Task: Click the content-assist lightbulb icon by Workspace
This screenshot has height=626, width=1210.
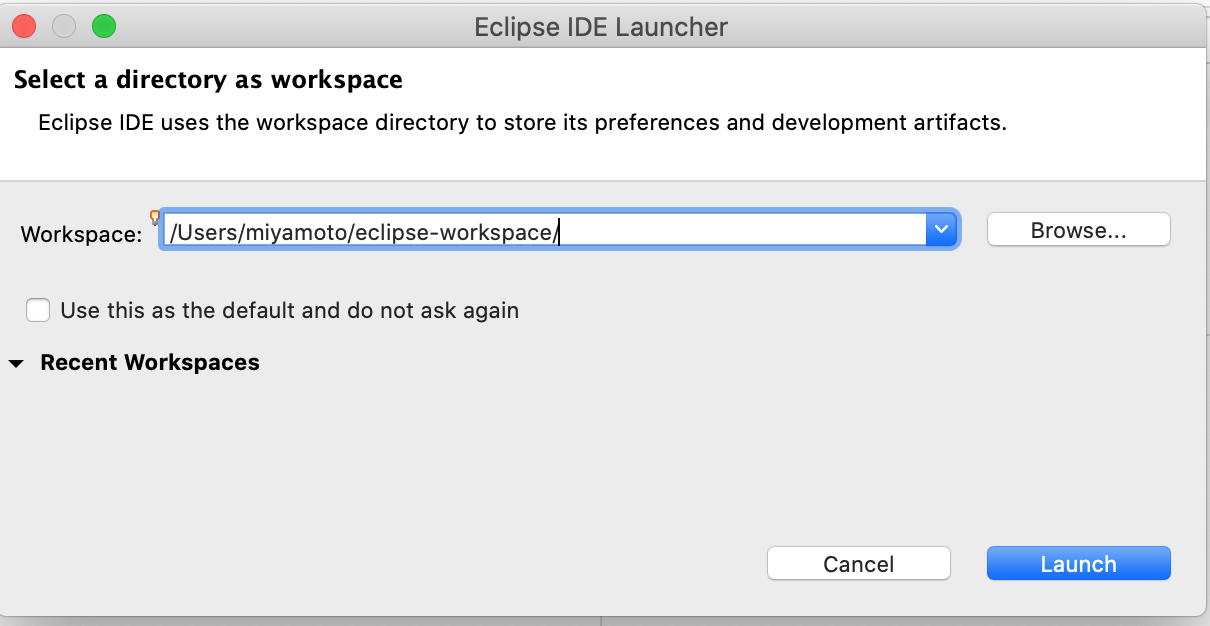Action: (x=155, y=217)
